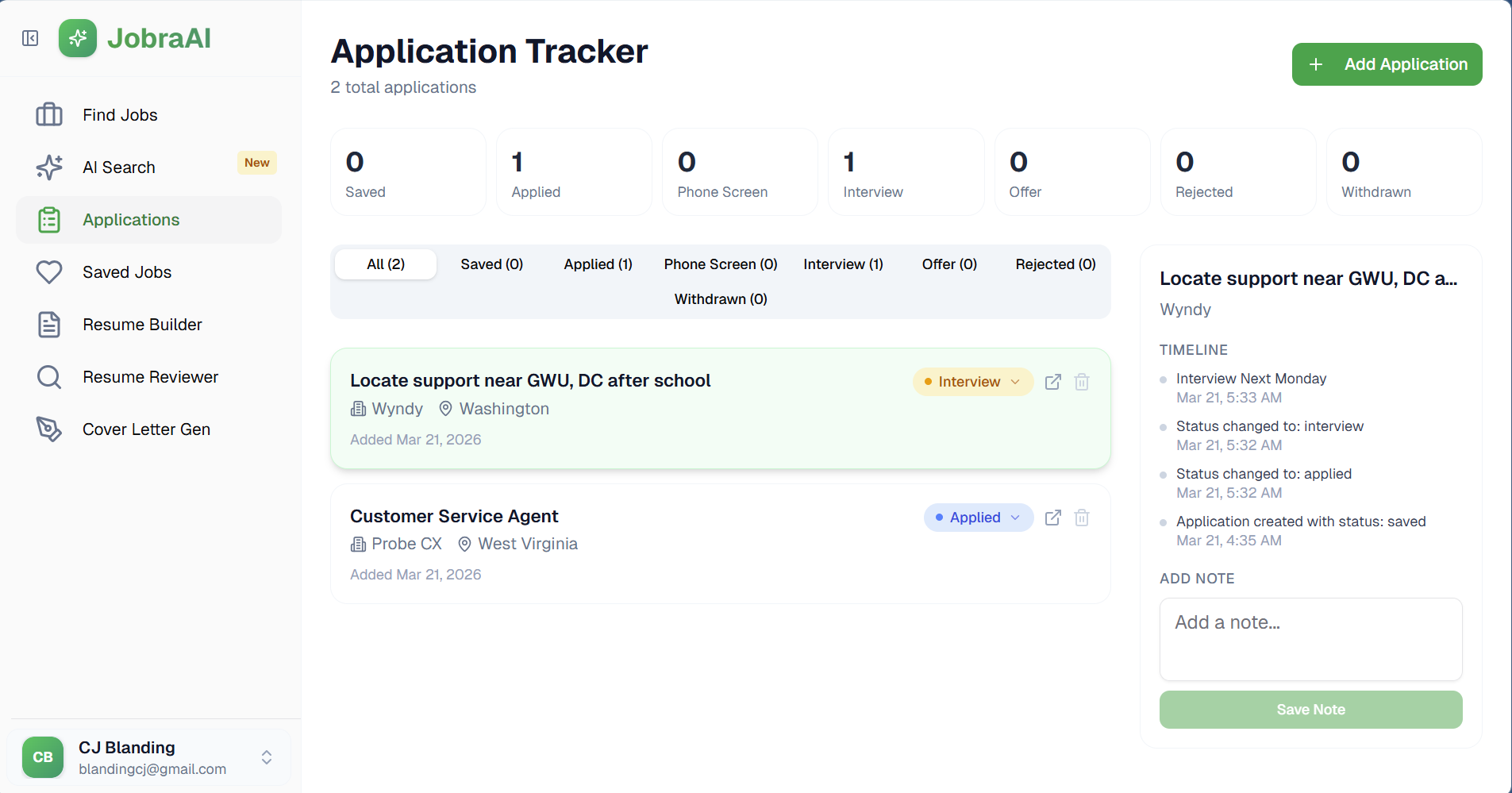The height and width of the screenshot is (793, 1512).
Task: Click the Save Note button
Action: click(x=1310, y=710)
